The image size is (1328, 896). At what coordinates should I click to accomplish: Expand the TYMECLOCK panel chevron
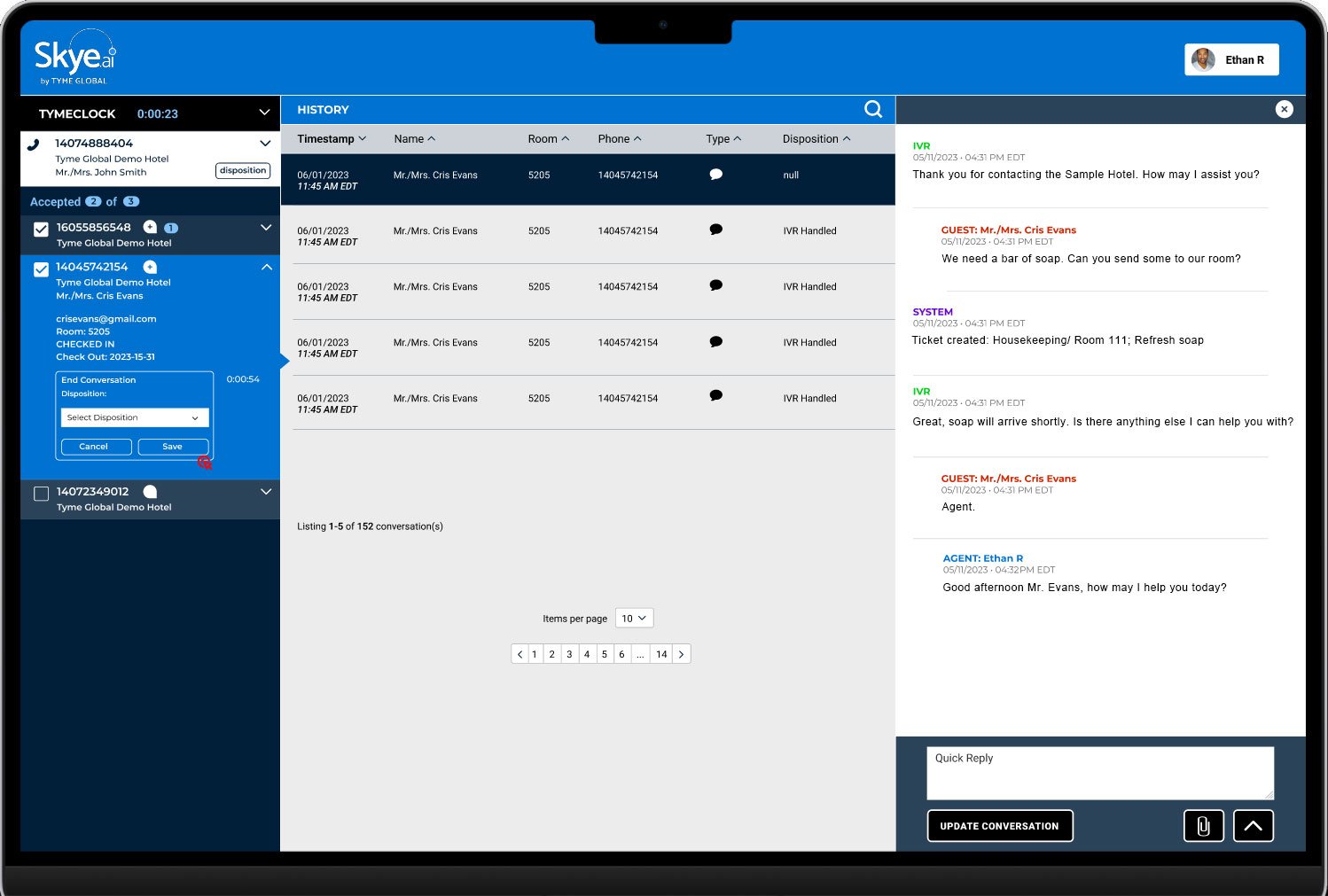coord(264,113)
